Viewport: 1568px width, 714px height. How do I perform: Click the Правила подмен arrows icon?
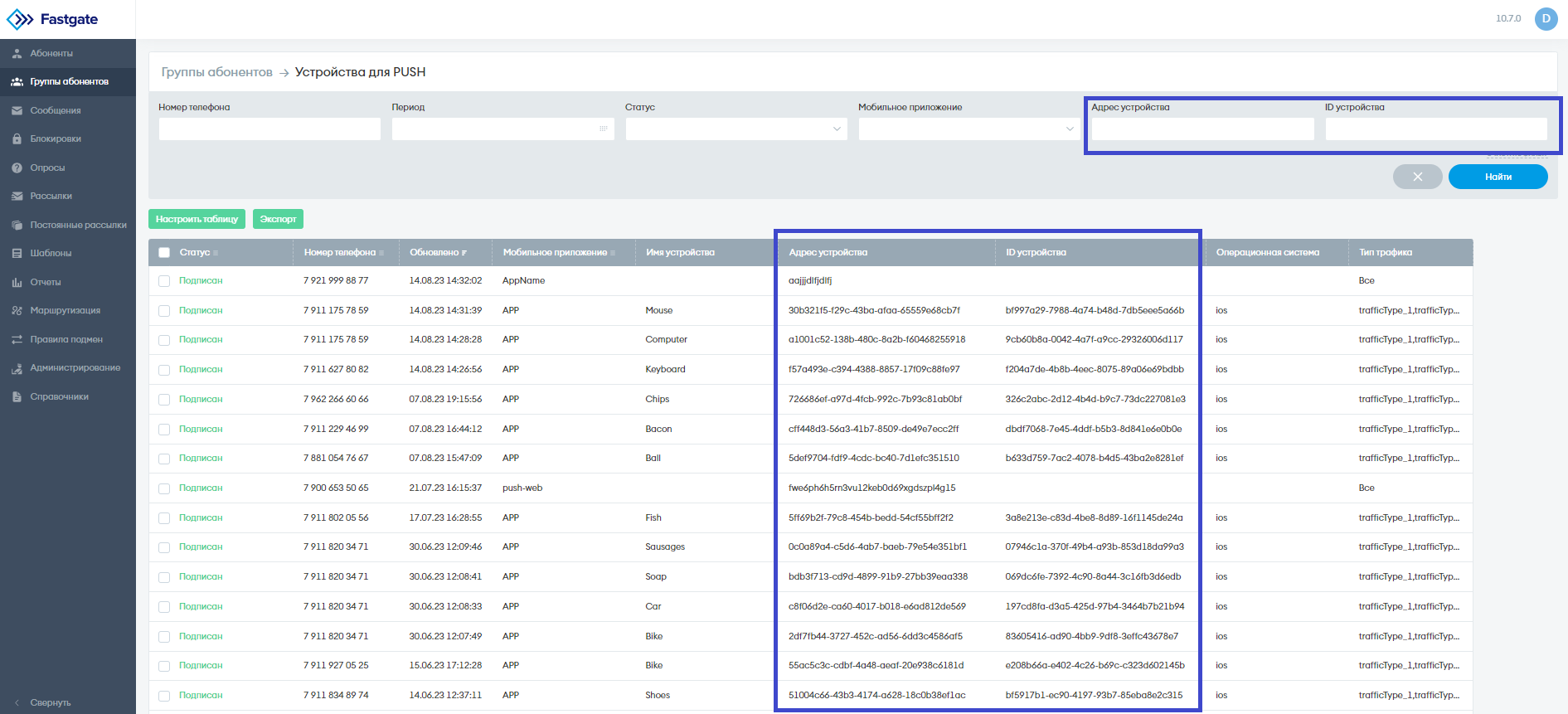(17, 339)
